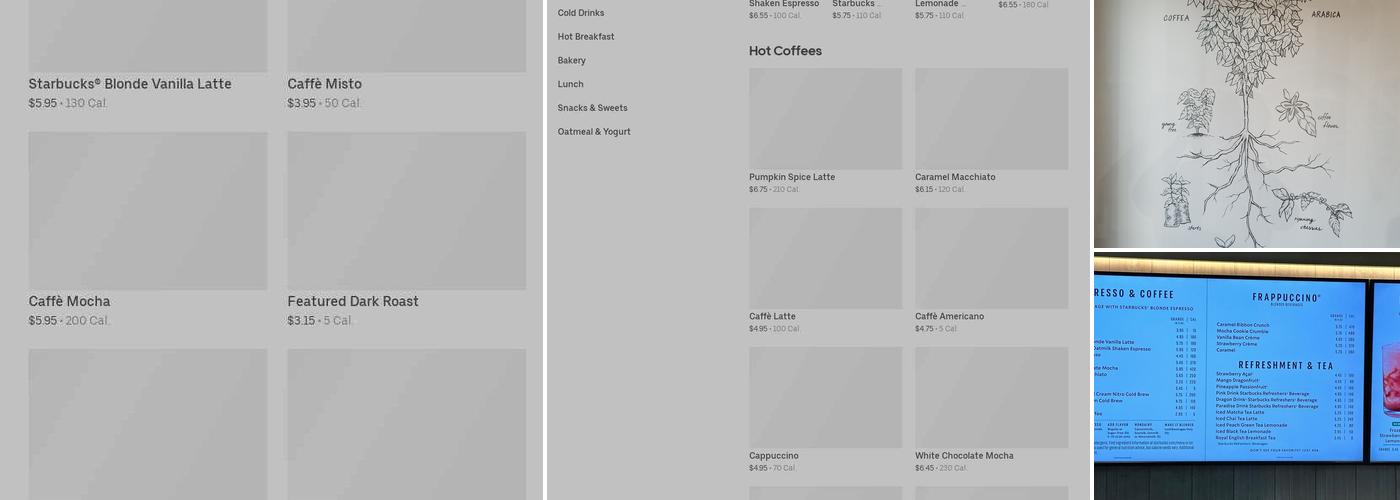Click the Caffè Americano image
This screenshot has width=1400, height=500.
[x=991, y=258]
